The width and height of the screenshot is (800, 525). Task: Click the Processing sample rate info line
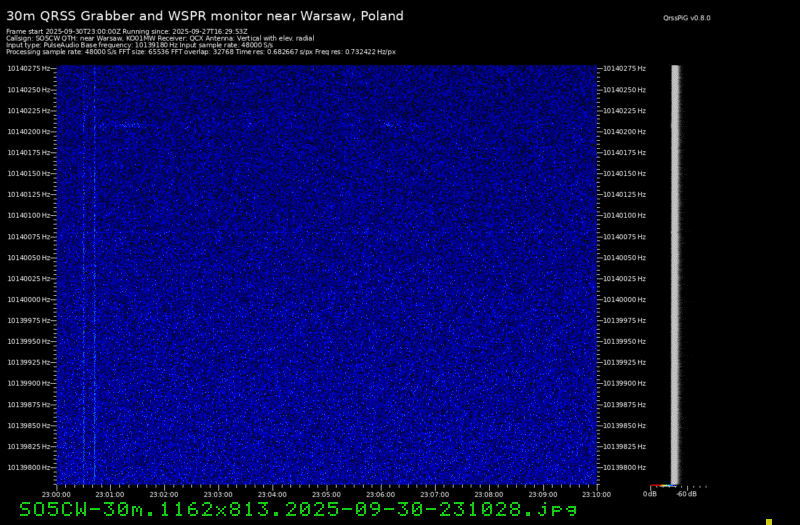(x=200, y=51)
